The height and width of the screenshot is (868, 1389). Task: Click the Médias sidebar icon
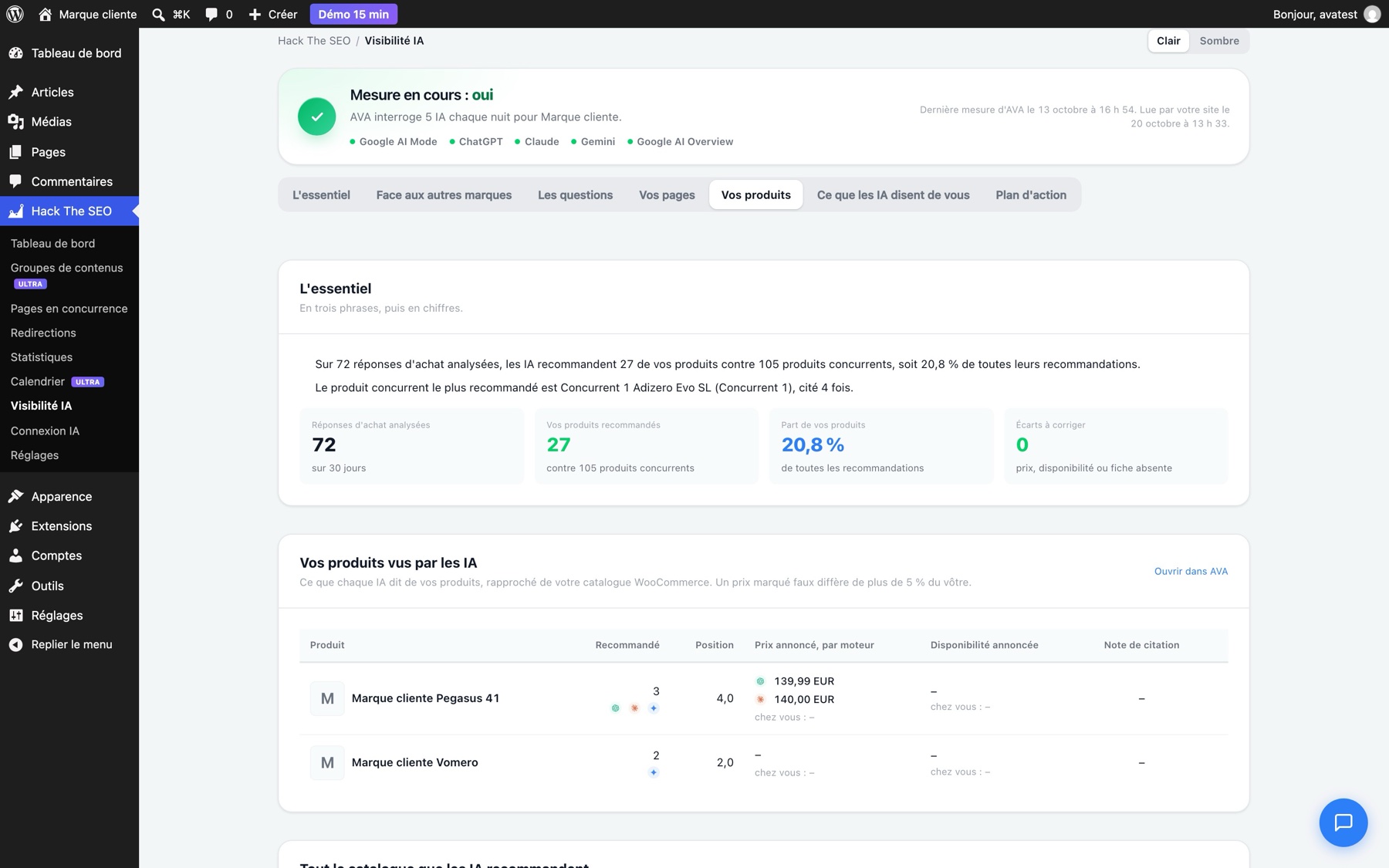(x=15, y=122)
